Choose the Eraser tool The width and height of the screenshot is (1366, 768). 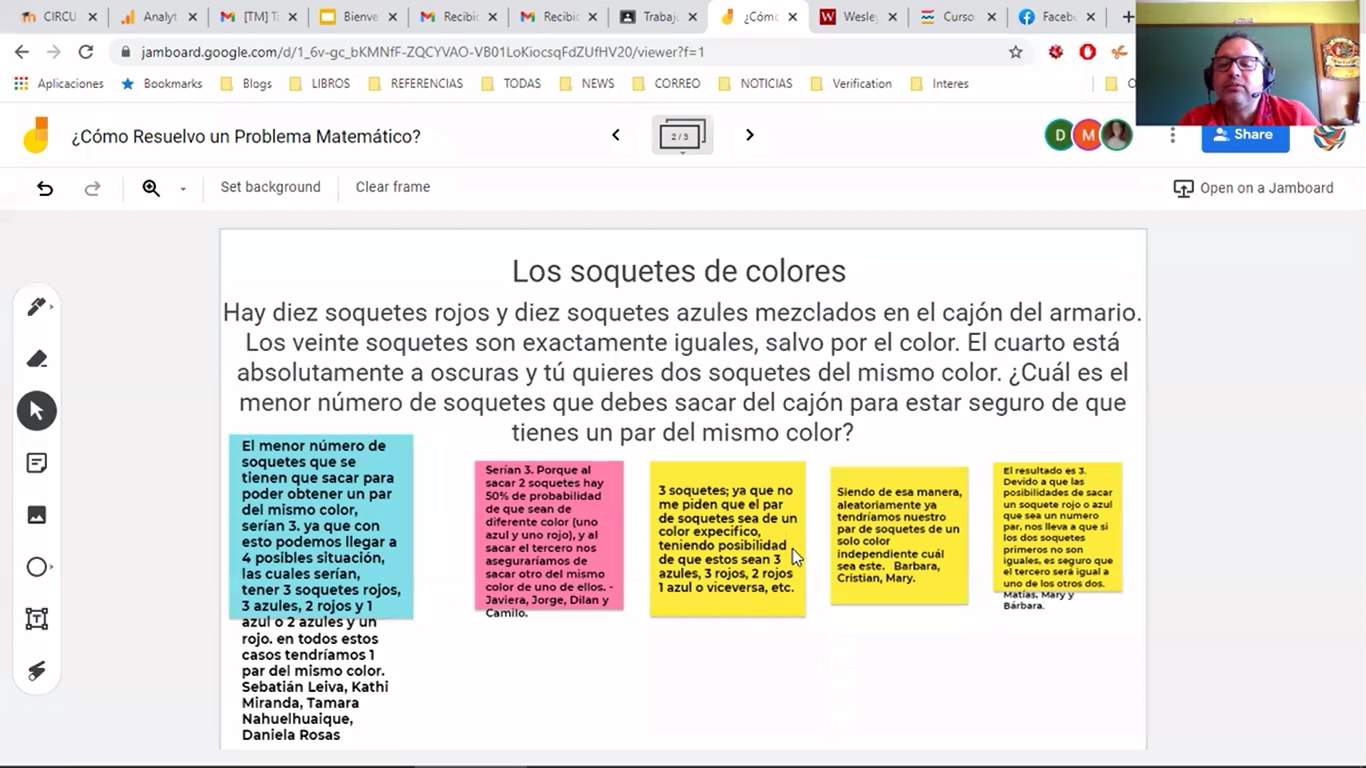[x=37, y=359]
